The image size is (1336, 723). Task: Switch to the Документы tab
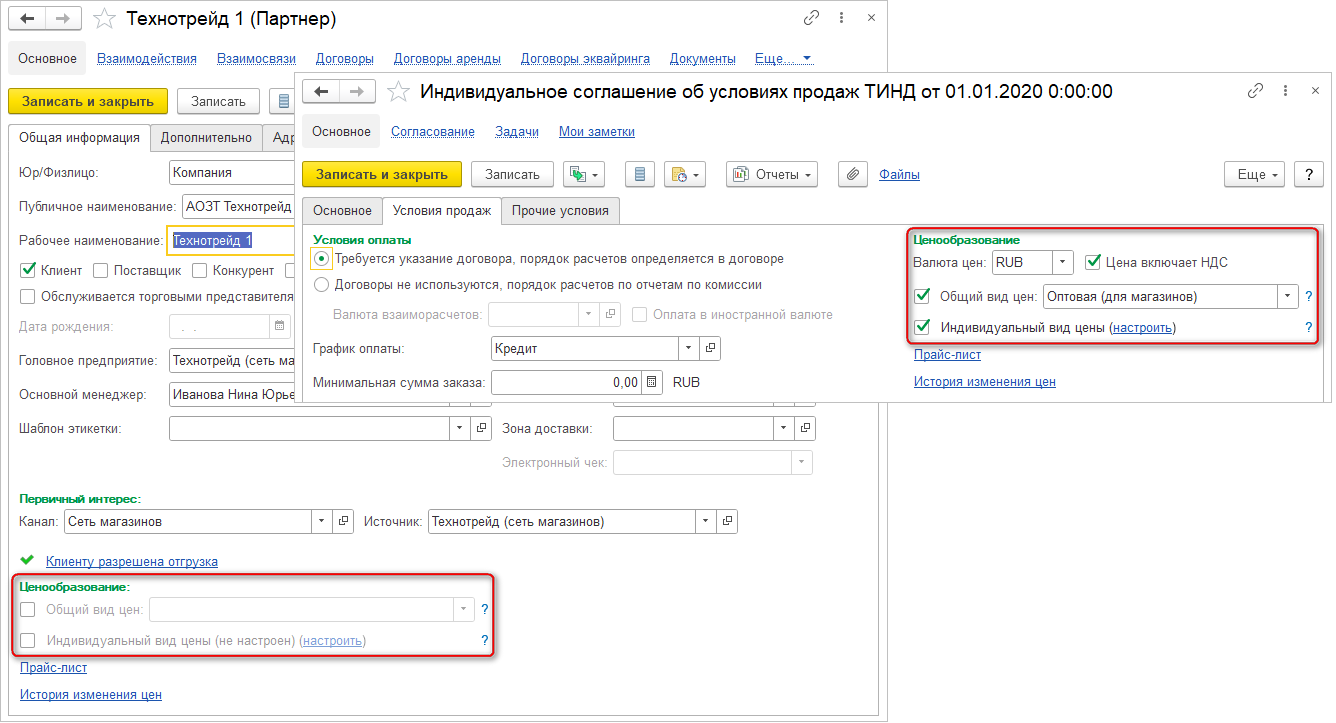tap(703, 58)
